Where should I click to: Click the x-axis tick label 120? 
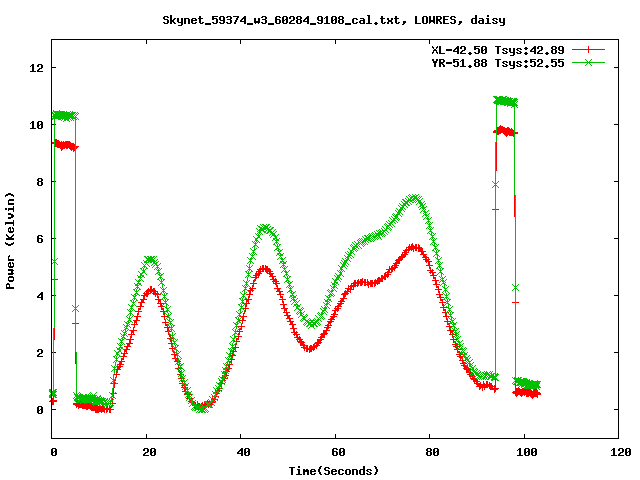coord(621,452)
